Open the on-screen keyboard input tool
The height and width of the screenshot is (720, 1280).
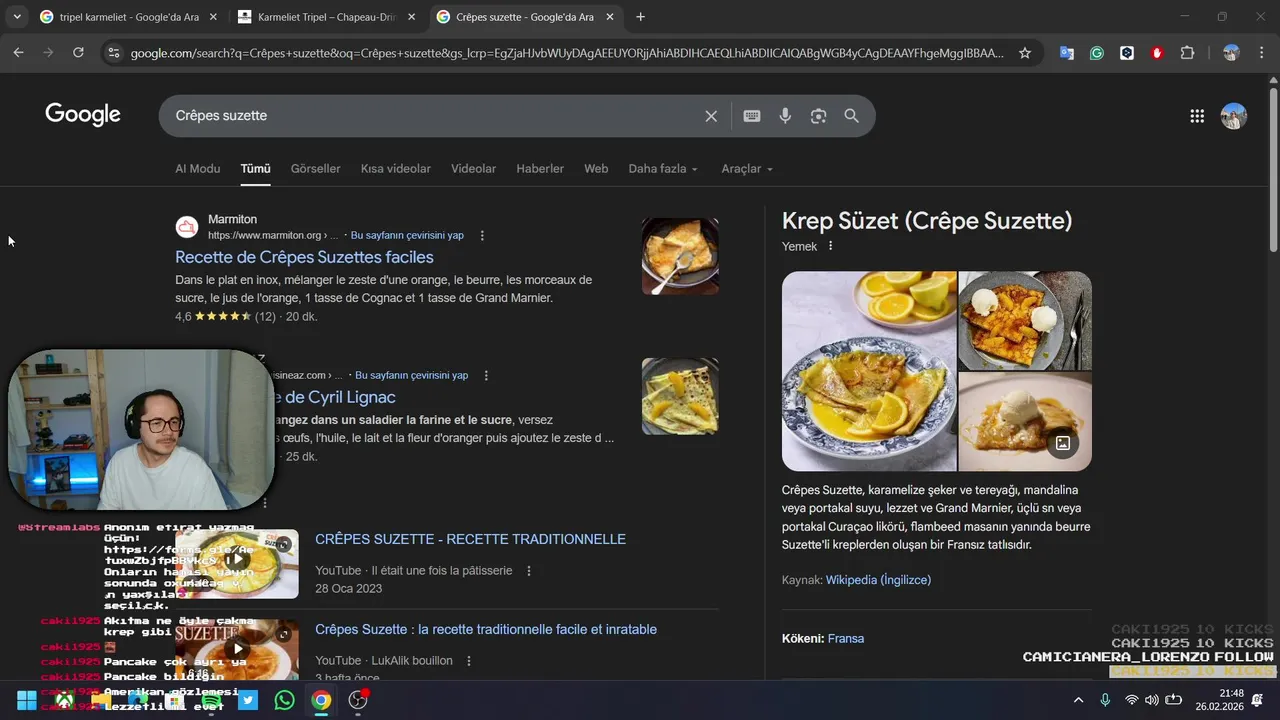coord(752,116)
